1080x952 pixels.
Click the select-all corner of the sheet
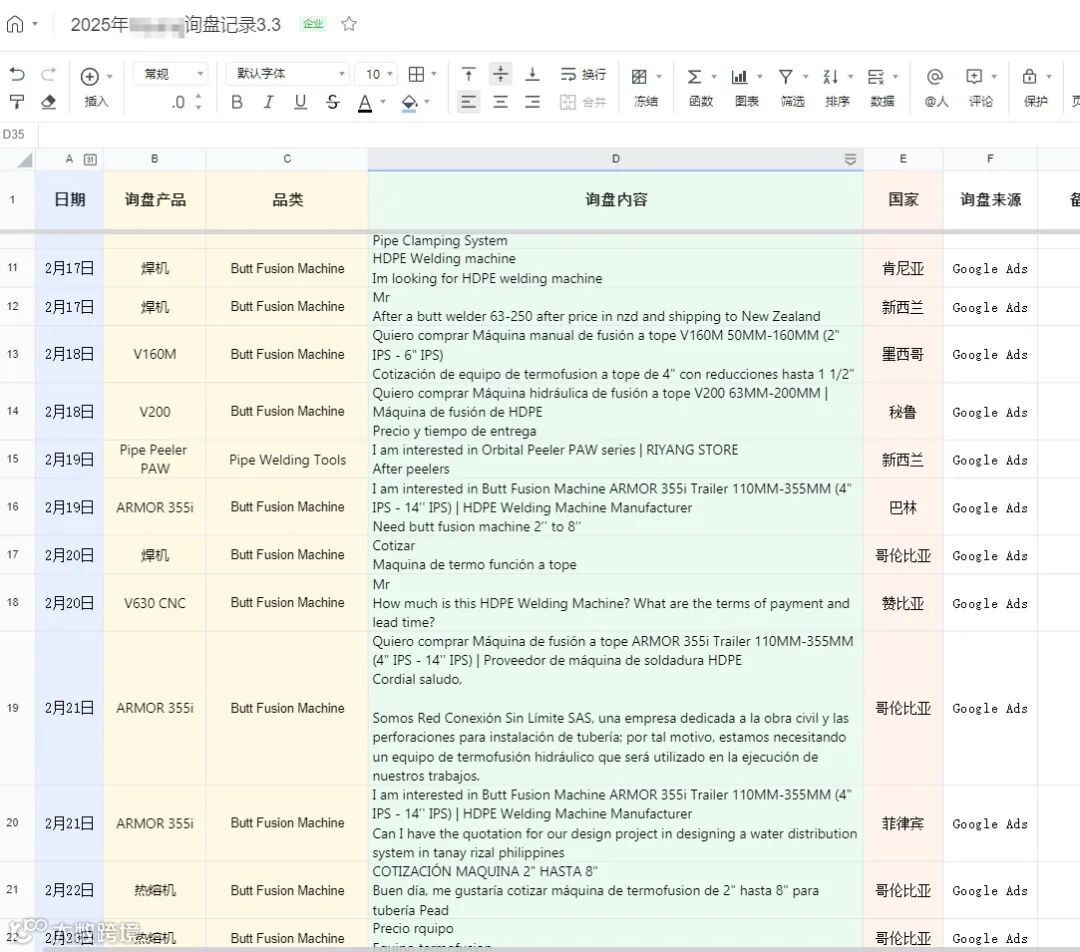(24, 160)
